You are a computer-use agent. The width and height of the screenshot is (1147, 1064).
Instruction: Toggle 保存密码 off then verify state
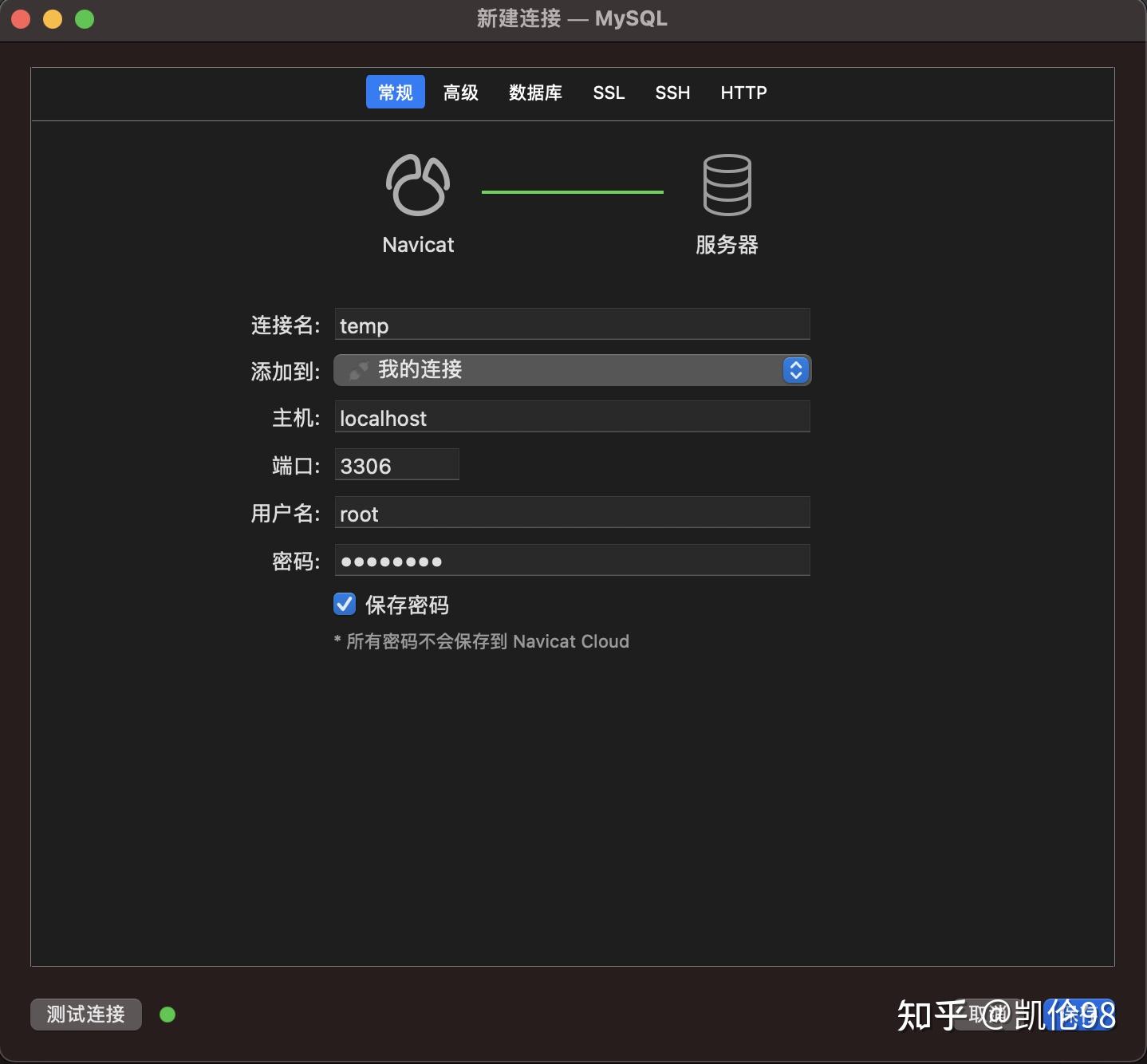point(345,604)
